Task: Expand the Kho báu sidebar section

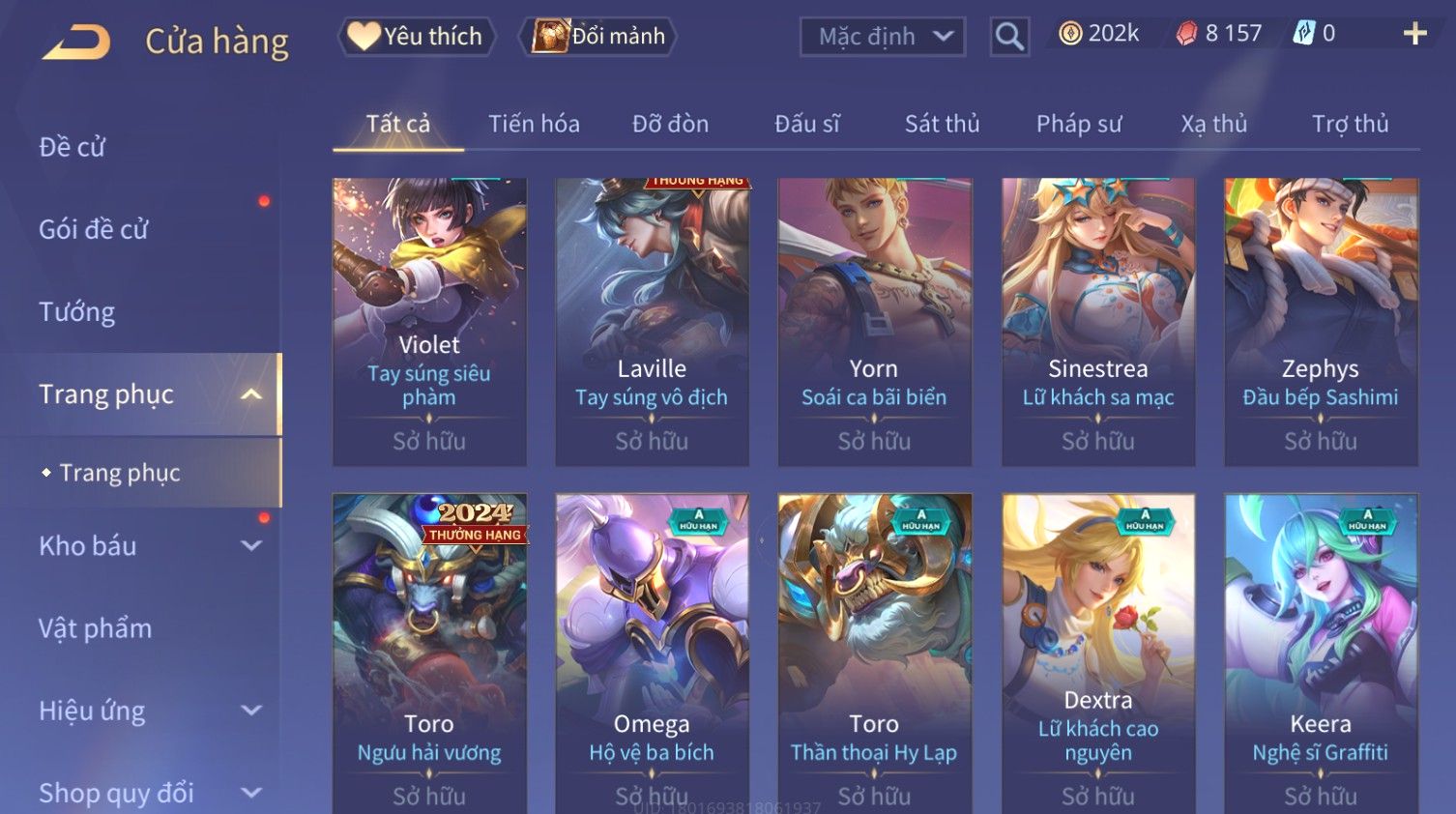Action: [251, 546]
